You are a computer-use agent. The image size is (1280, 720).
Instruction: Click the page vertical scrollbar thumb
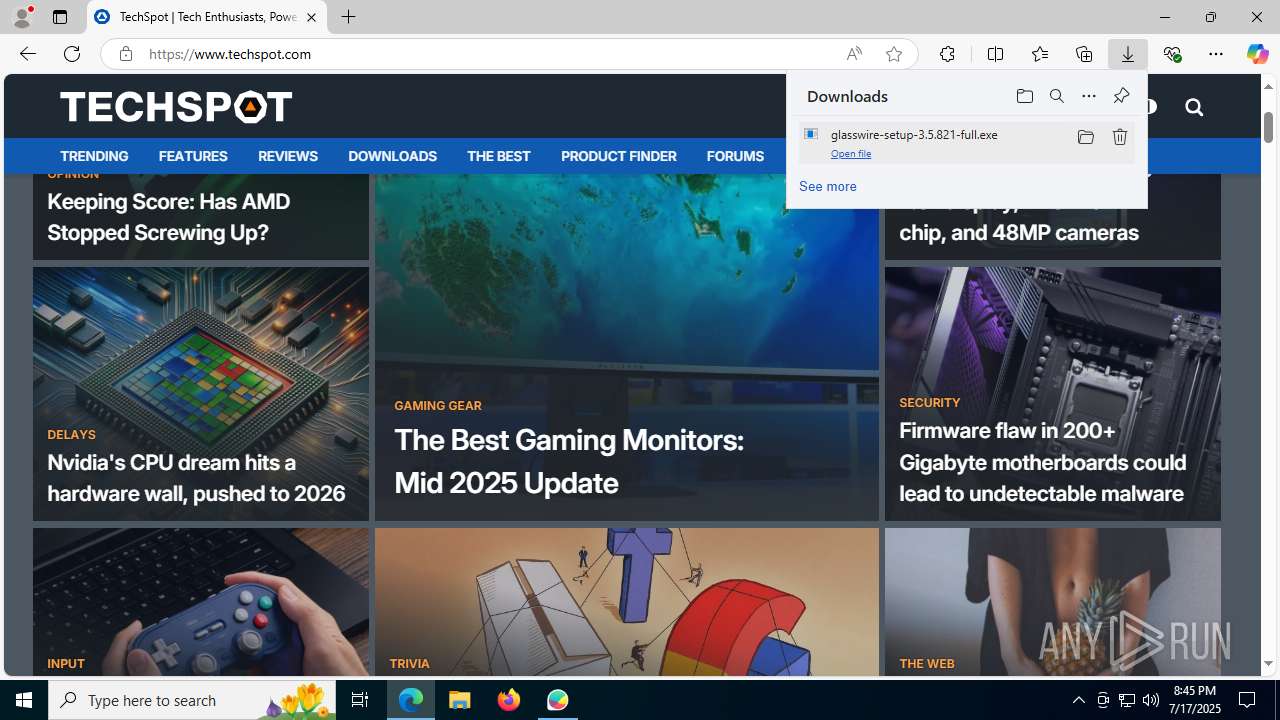click(x=1268, y=127)
